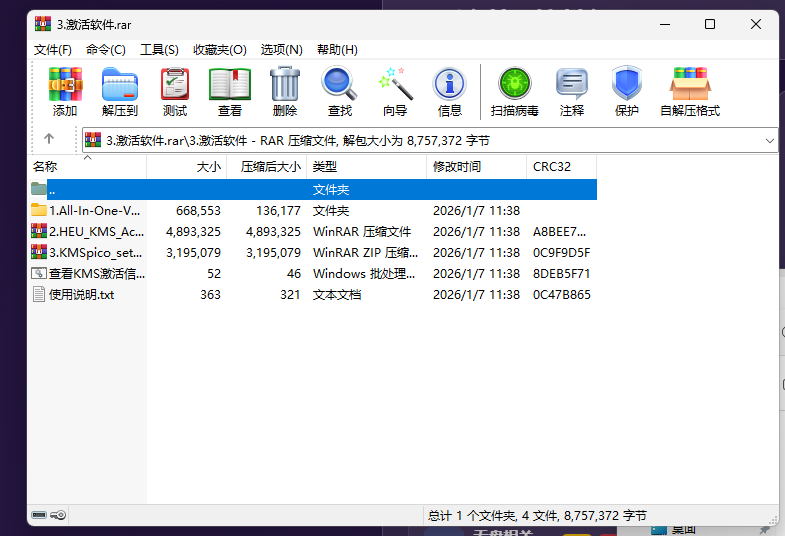Image resolution: width=785 pixels, height=536 pixels.
Task: Select the 3.KMSpico_set... archive icon
Action: click(x=39, y=252)
